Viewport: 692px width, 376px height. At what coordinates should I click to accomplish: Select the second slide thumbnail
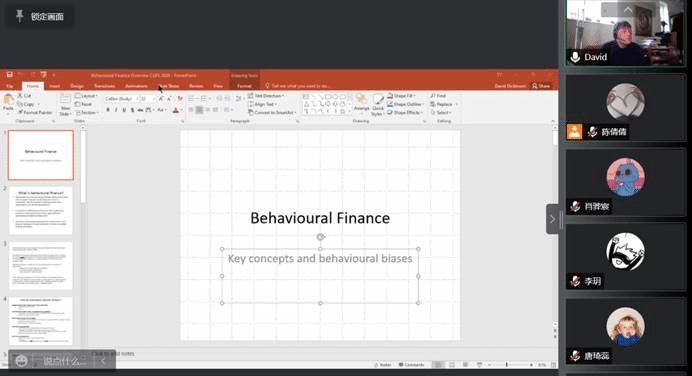41,211
